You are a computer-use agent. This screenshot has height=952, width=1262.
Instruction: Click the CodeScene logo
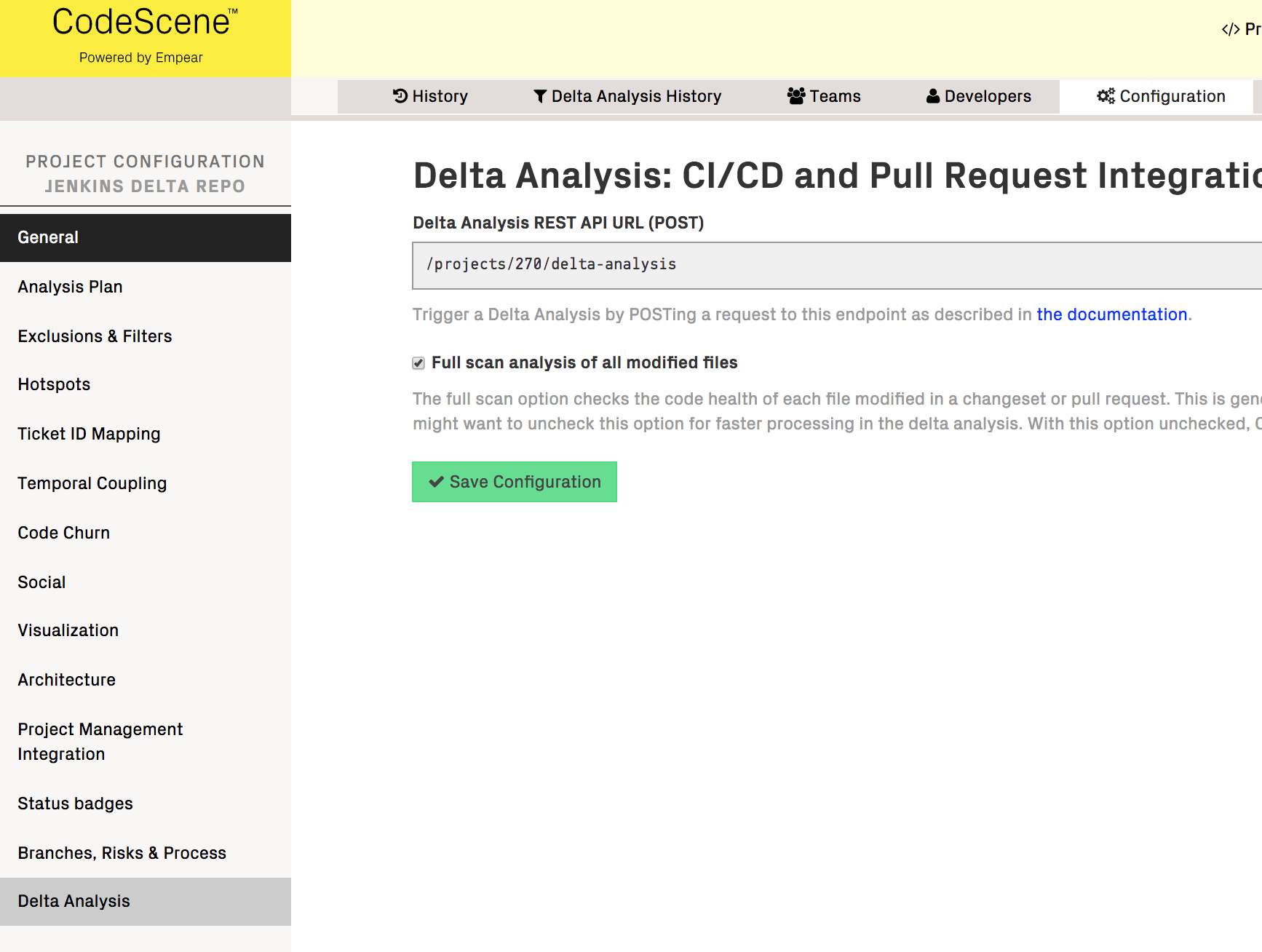[x=145, y=21]
